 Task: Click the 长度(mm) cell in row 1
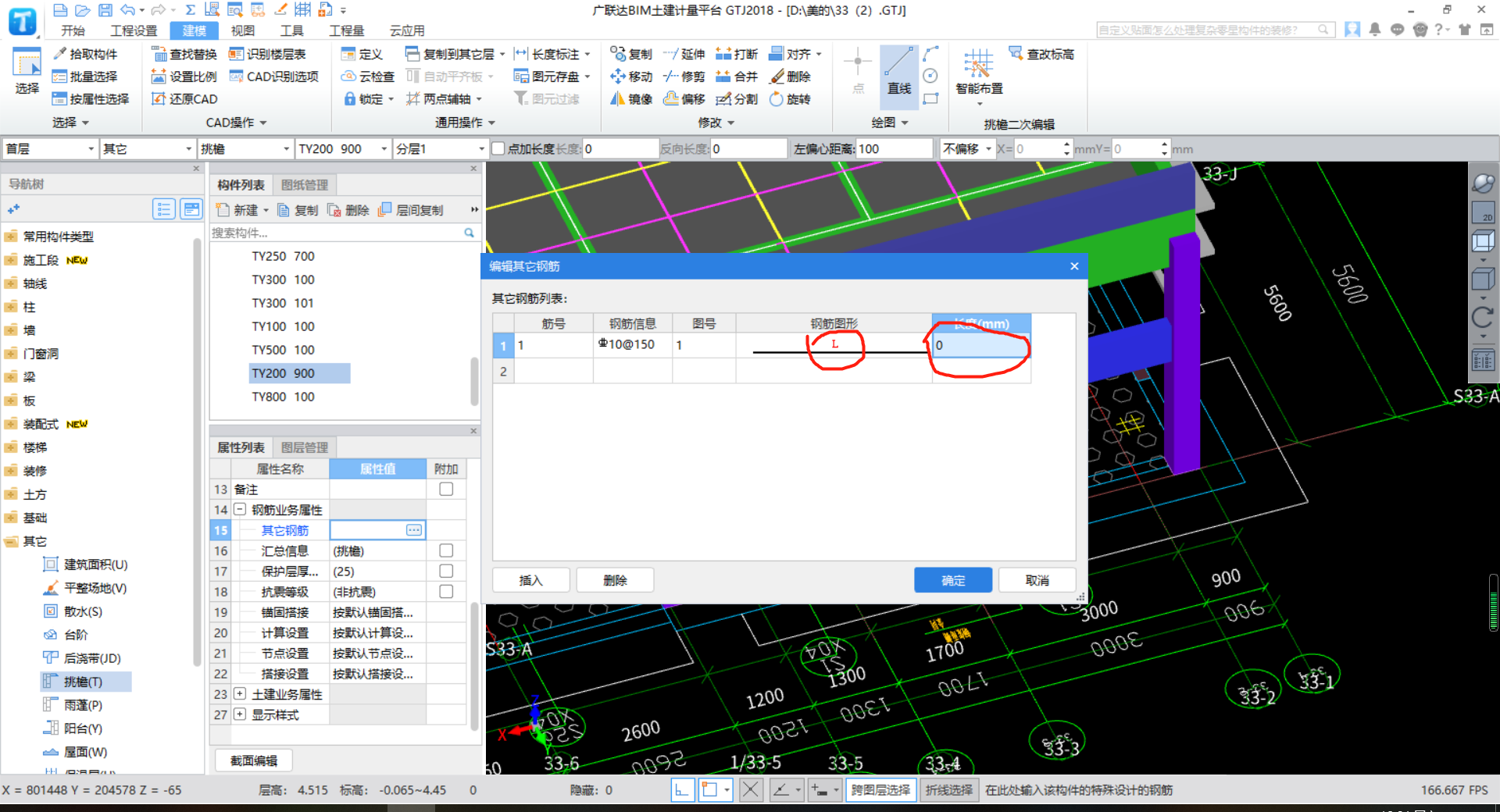click(981, 345)
